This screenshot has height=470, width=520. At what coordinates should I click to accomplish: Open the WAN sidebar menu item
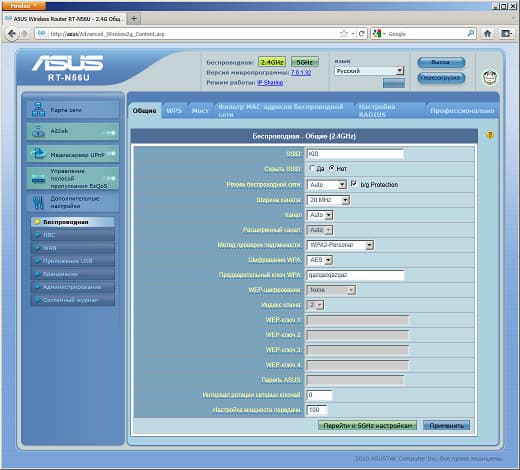pos(73,248)
